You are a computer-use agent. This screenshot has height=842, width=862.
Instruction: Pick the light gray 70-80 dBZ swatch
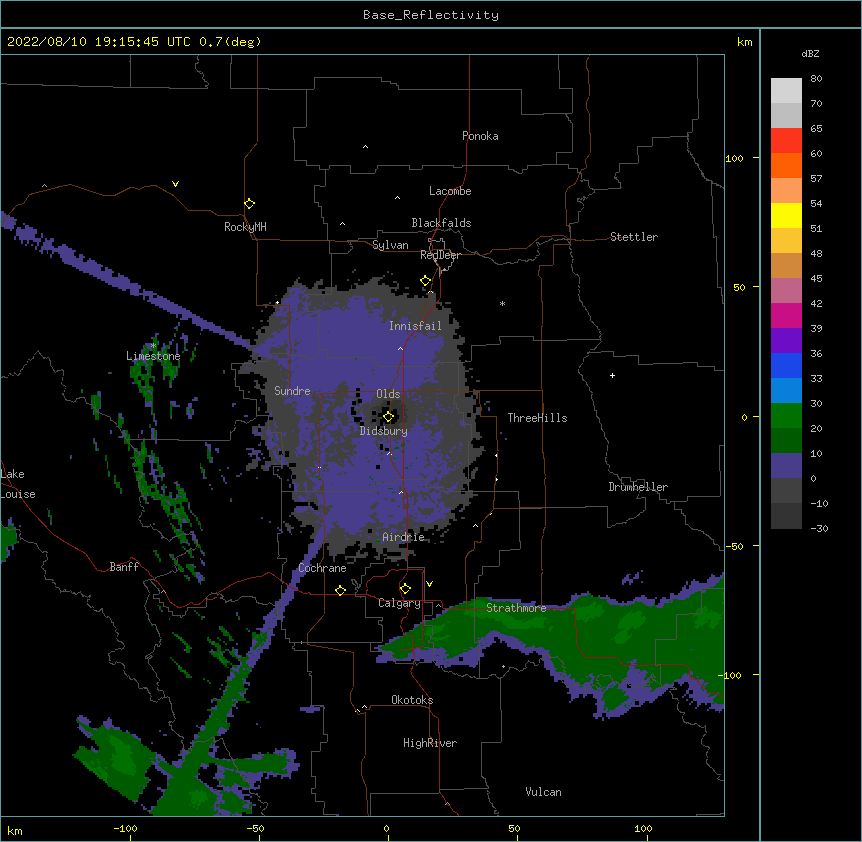tap(786, 91)
